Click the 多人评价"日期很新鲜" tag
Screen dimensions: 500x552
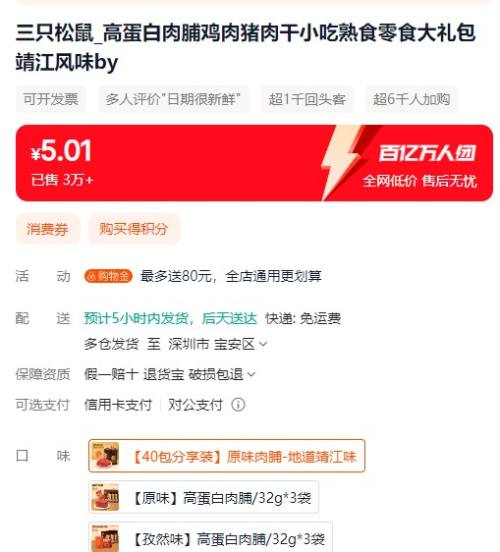coord(173,99)
